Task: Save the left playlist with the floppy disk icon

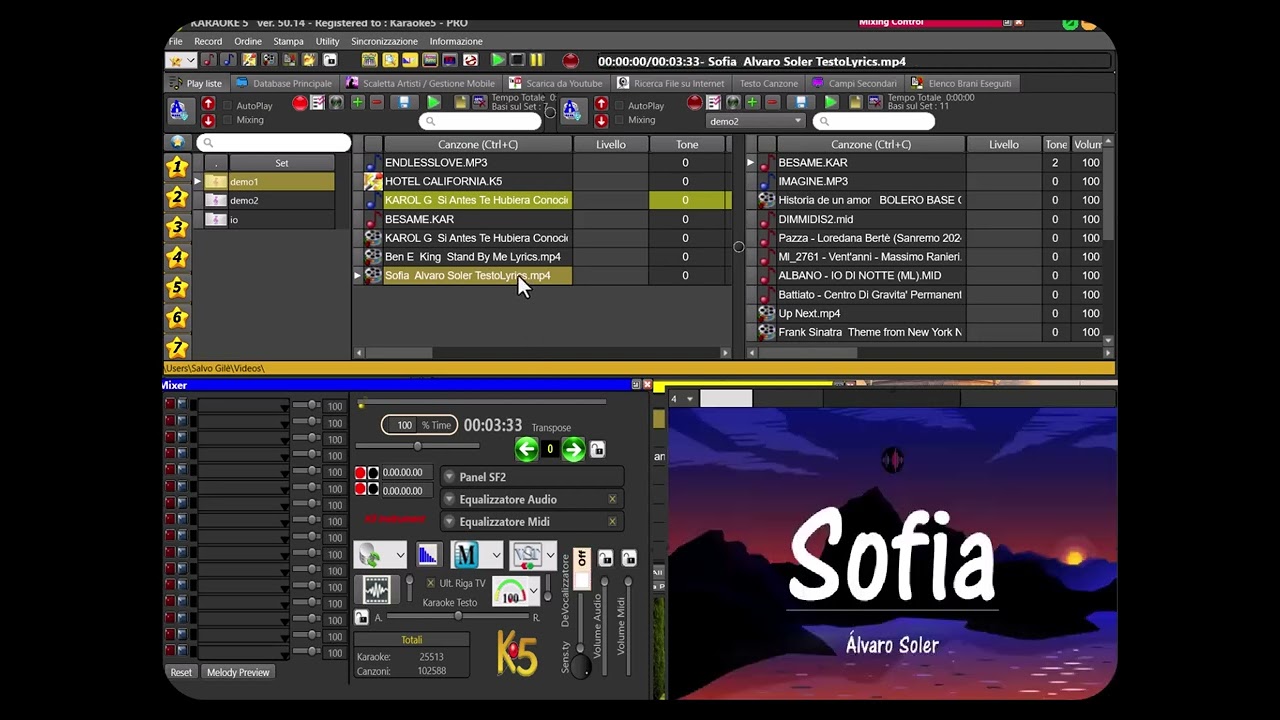Action: point(404,103)
